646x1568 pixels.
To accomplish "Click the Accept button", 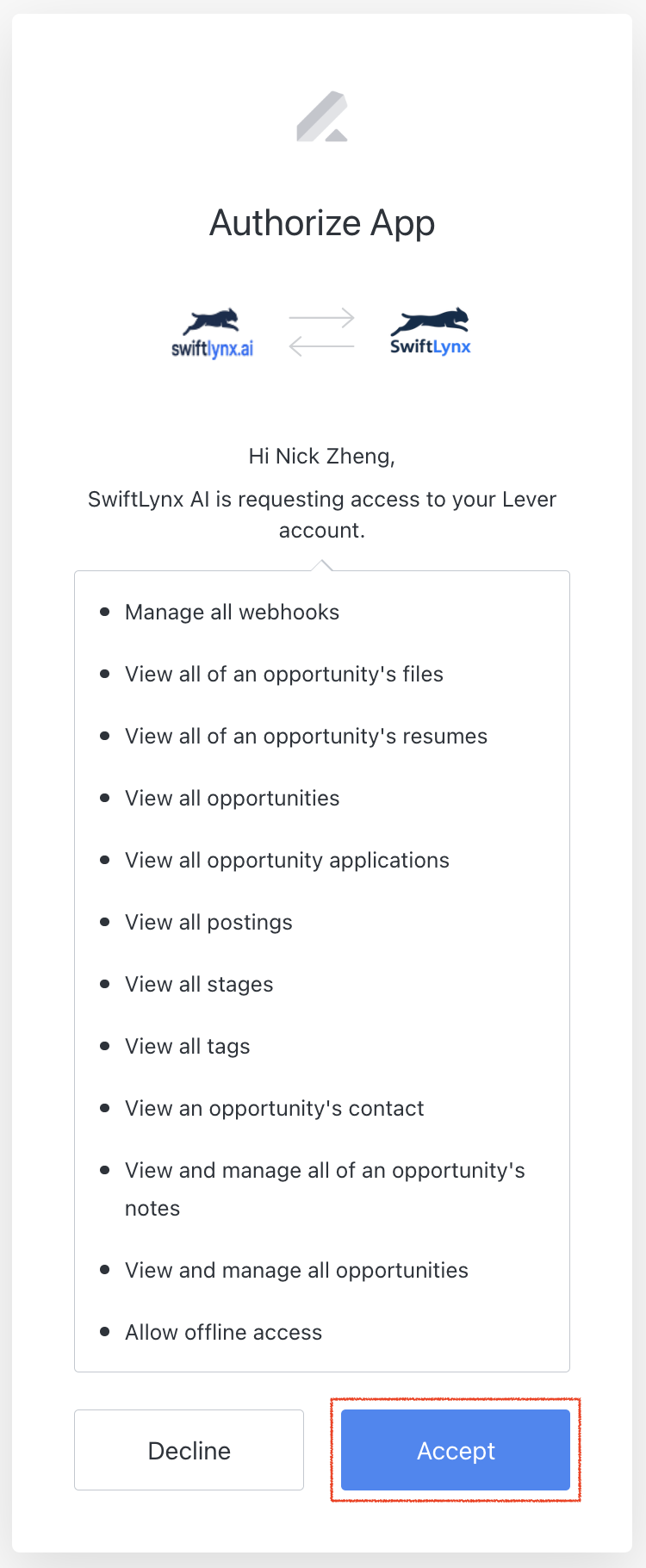I will click(456, 1450).
